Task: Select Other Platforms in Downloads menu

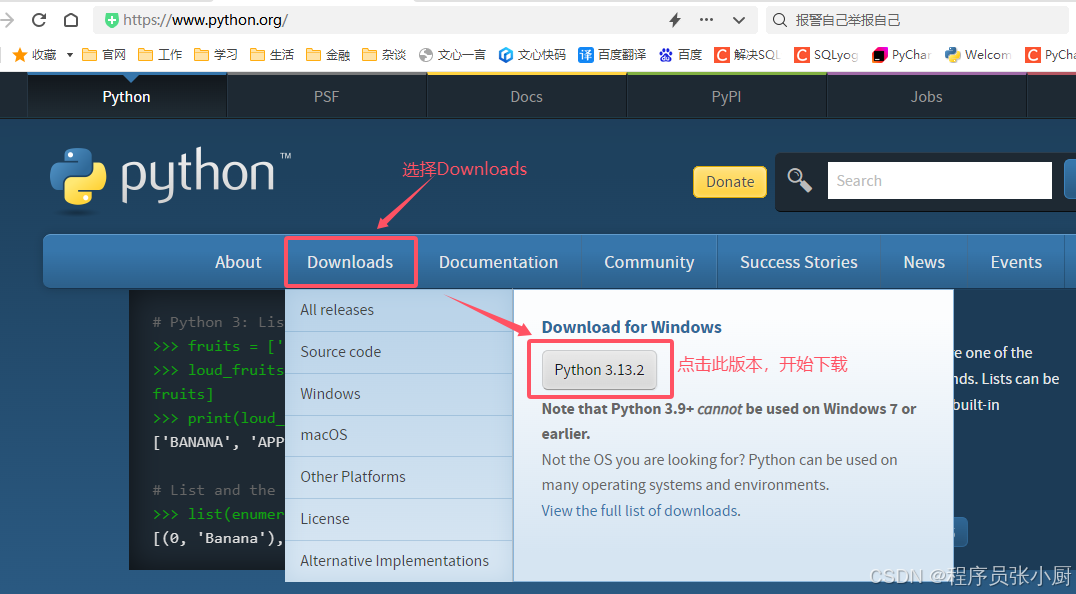Action: tap(399, 477)
